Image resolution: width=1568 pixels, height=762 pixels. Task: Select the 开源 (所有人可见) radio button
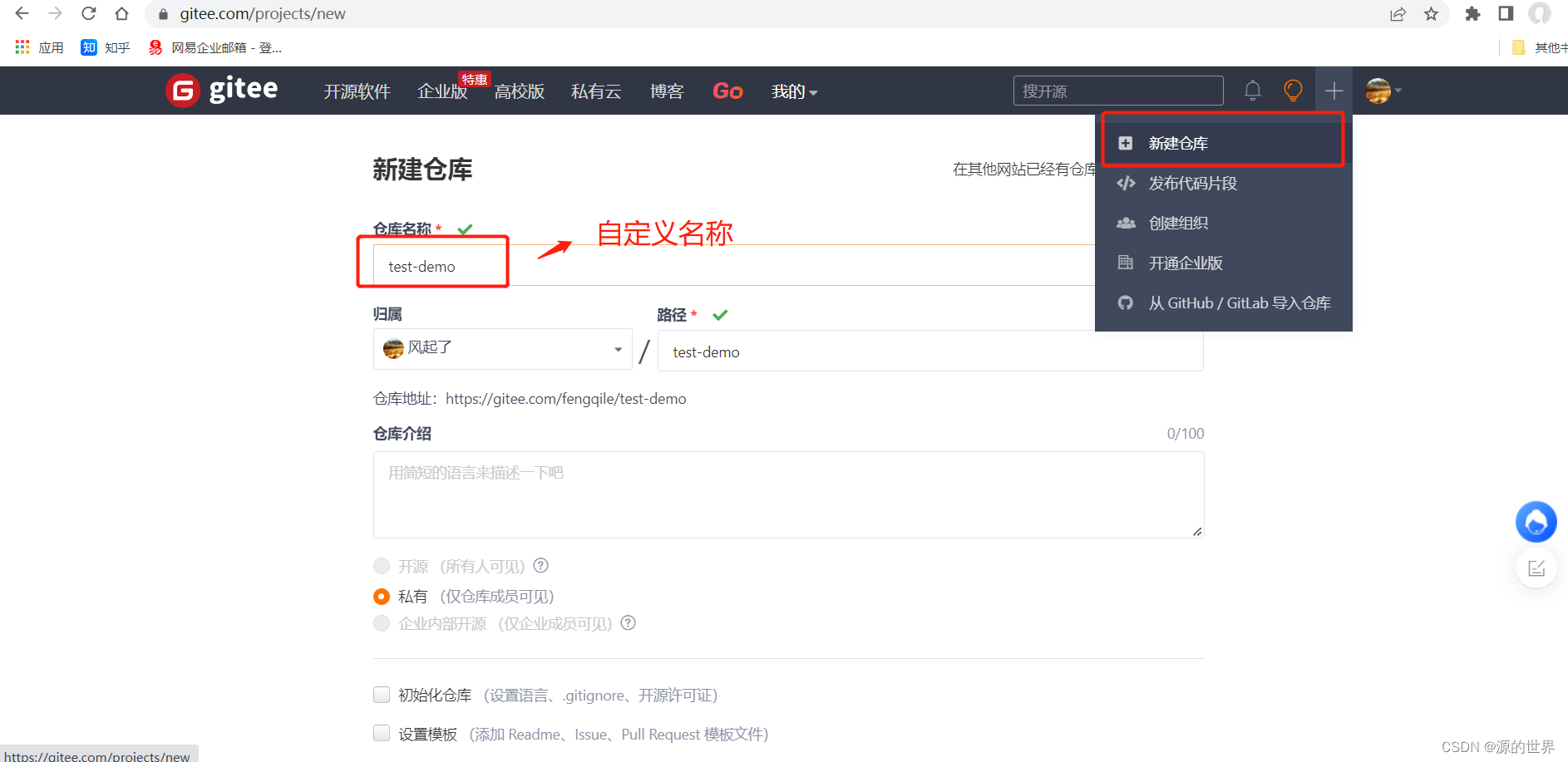click(x=382, y=566)
